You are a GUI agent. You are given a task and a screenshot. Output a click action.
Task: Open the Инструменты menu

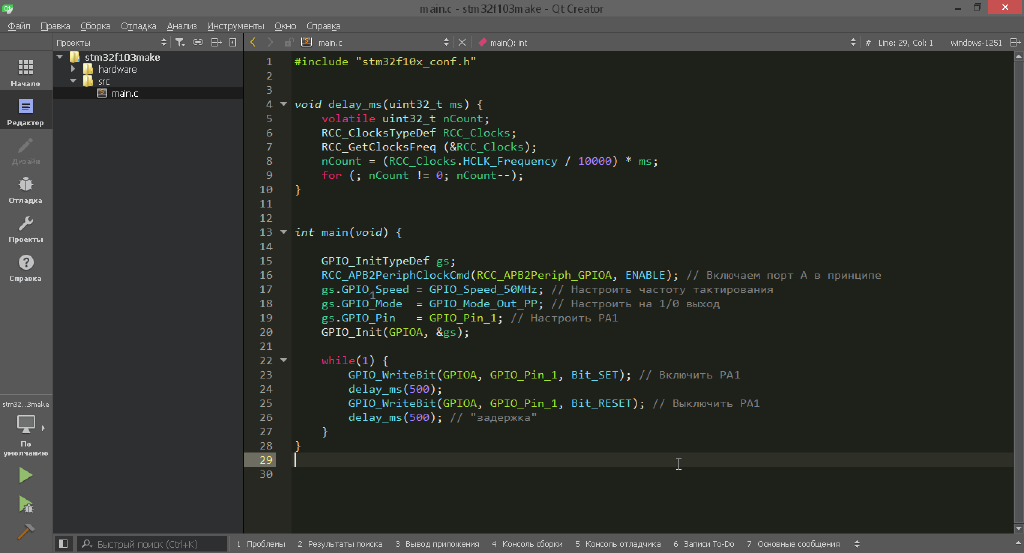234,24
